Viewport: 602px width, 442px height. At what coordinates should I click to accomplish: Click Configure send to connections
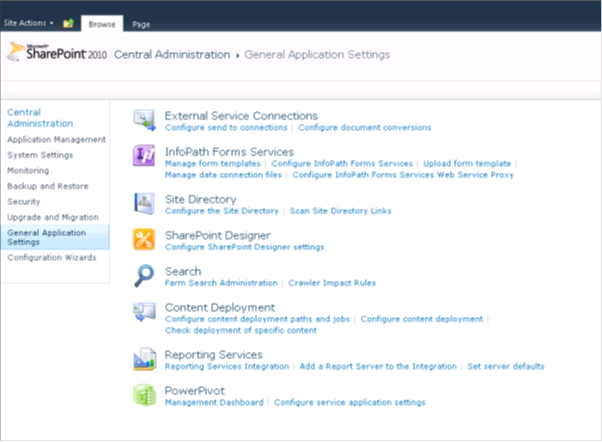pyautogui.click(x=226, y=127)
